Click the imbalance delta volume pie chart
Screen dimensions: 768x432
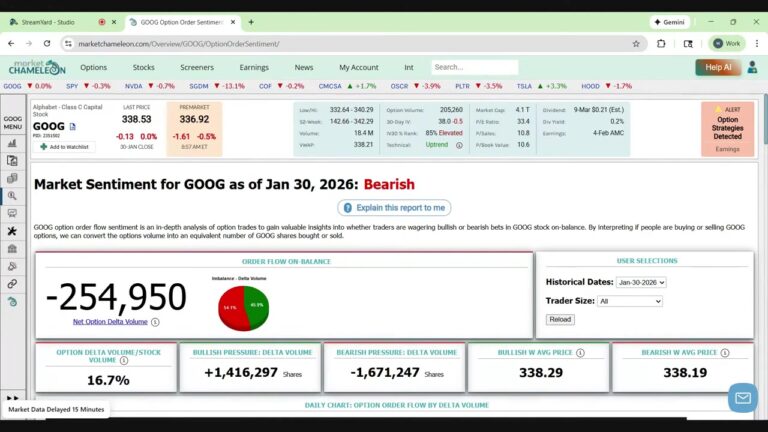click(243, 309)
